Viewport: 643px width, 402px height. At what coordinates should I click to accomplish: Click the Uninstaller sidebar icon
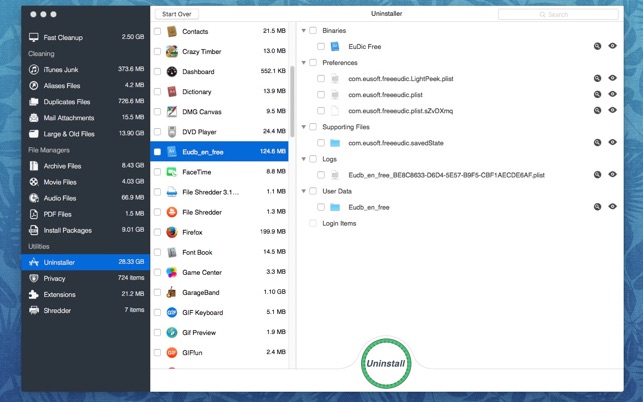tap(34, 262)
